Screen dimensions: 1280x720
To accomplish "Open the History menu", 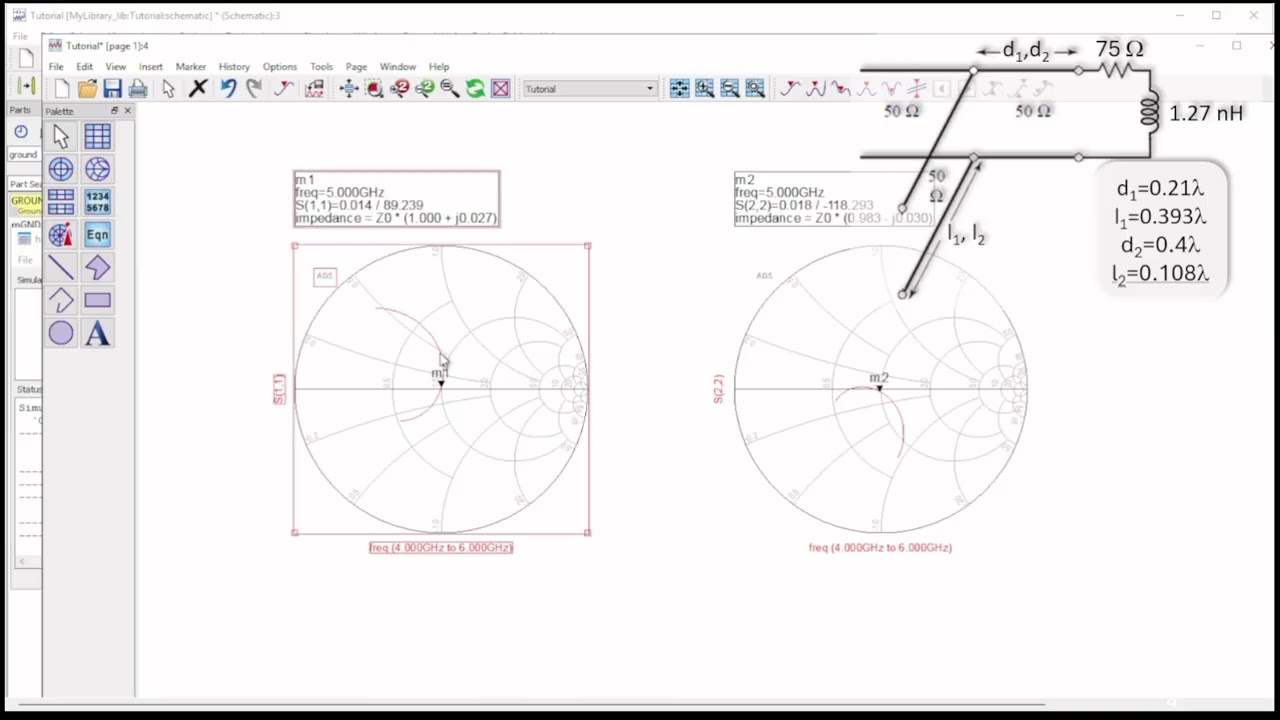I will coord(234,66).
